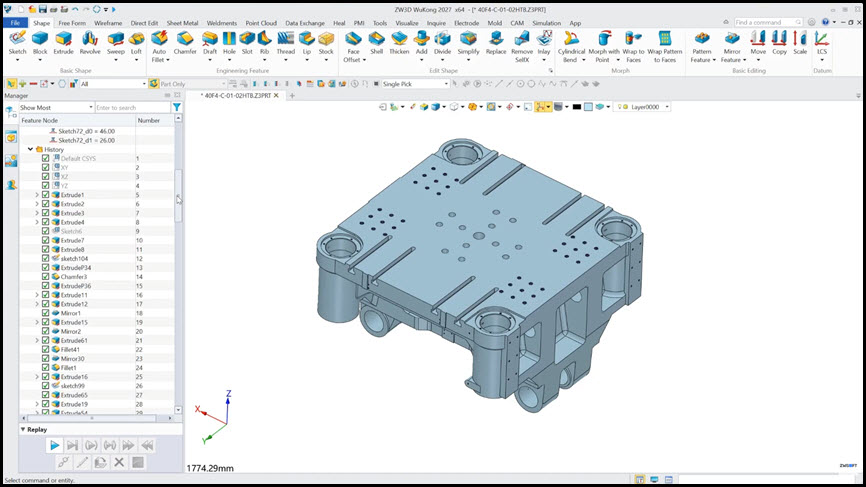Select the Divide tool

pyautogui.click(x=442, y=43)
